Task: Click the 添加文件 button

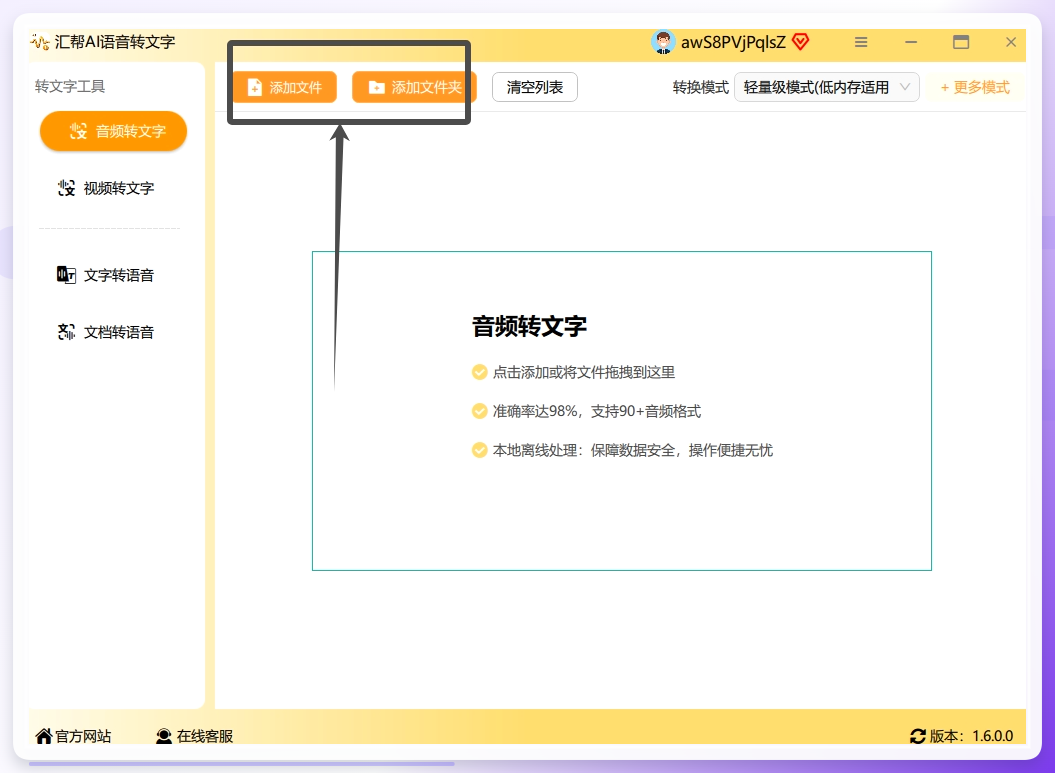Action: 285,87
